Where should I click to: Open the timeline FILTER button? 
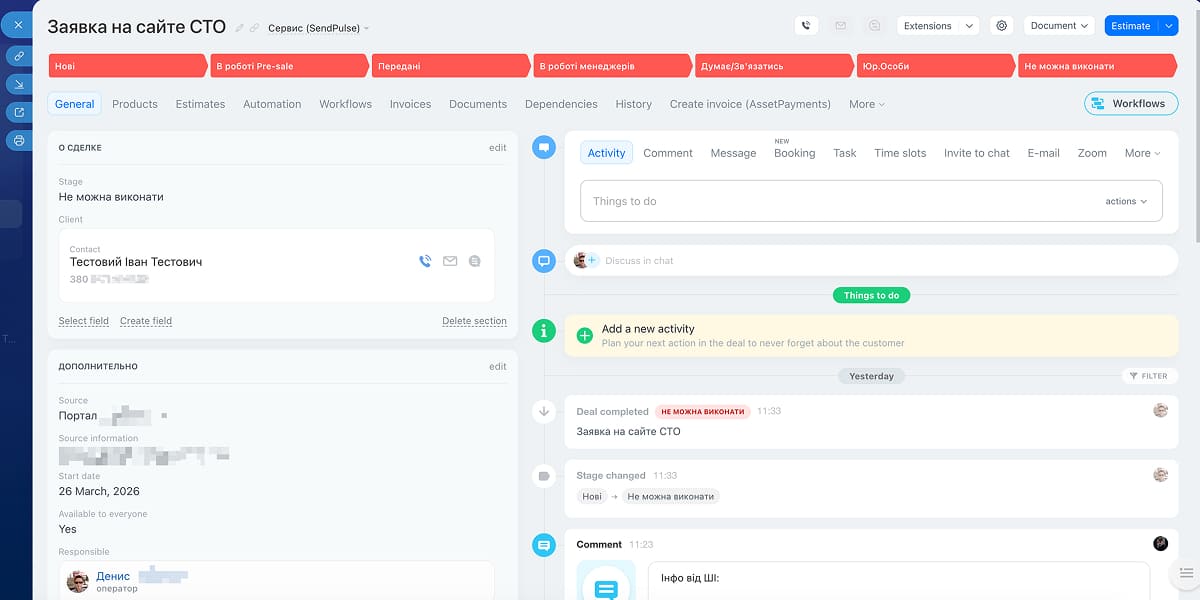click(1150, 376)
